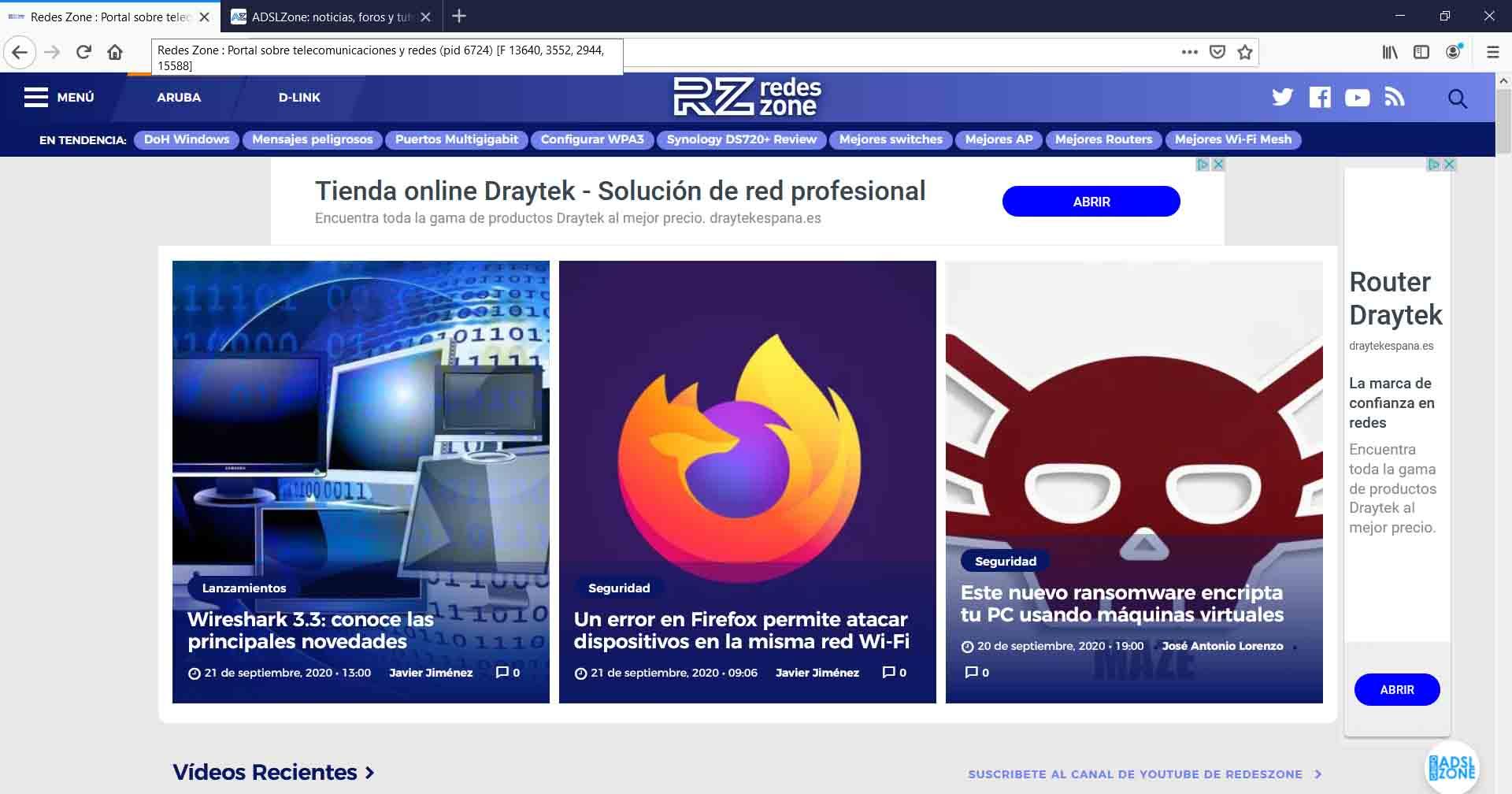The image size is (1512, 794).
Task: Read "Este nuevo ransomware encripta tu PC" article
Action: coord(1122,603)
